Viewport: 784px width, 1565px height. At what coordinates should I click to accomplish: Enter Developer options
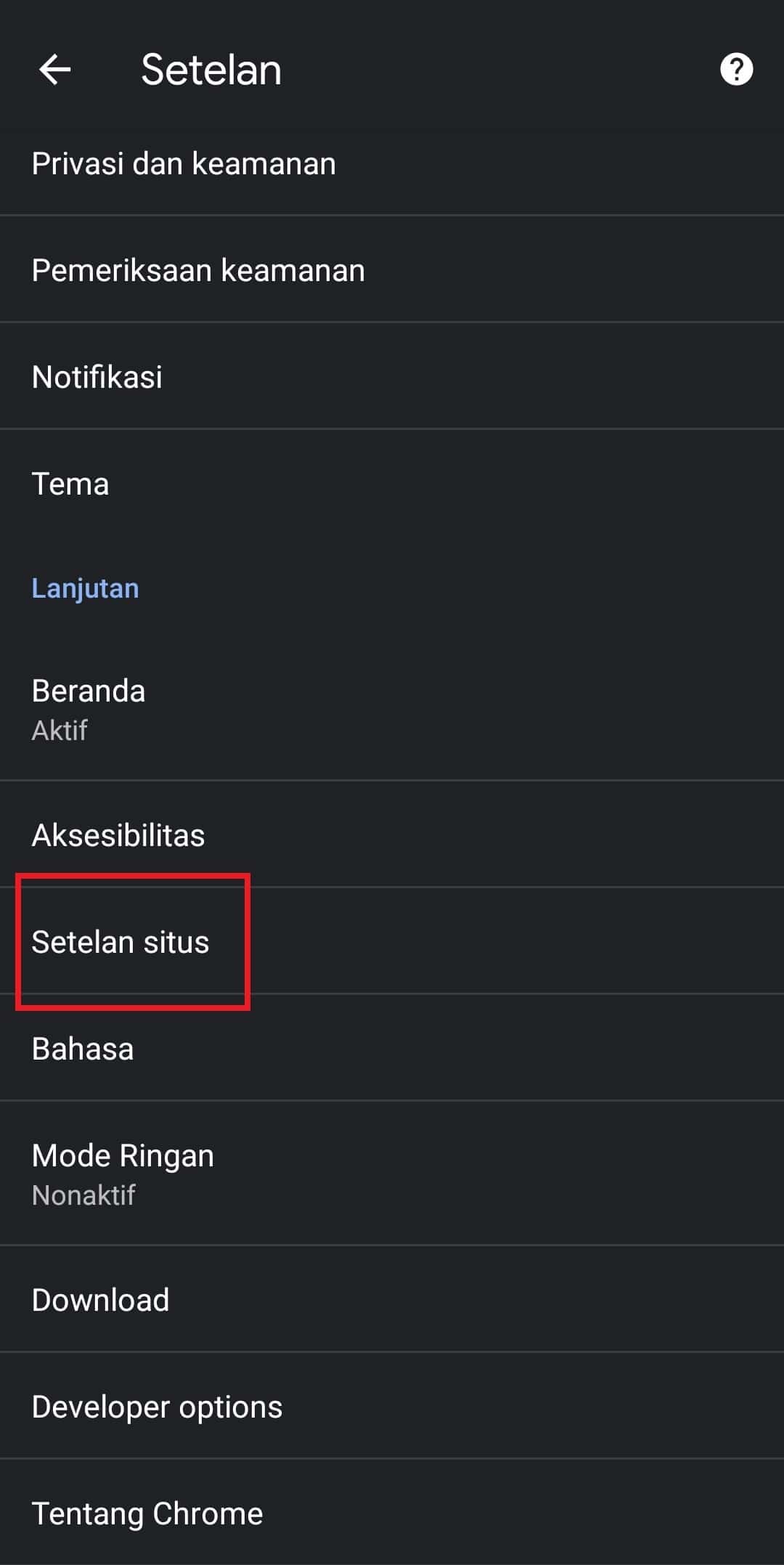tap(157, 1407)
